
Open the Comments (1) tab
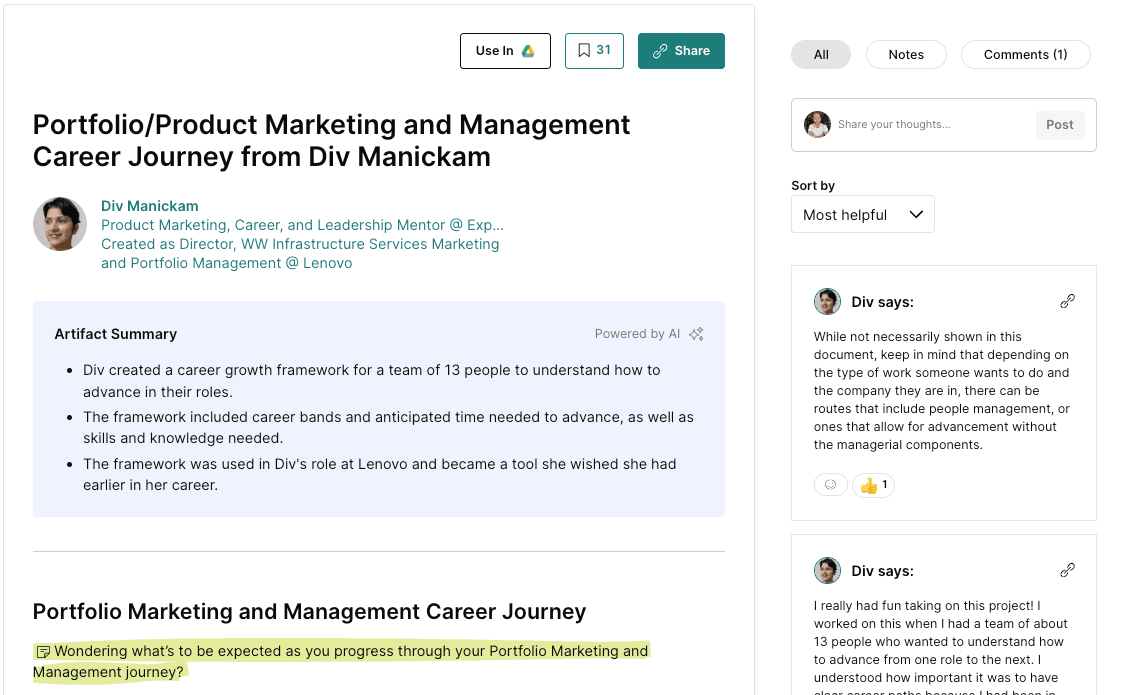[1025, 55]
